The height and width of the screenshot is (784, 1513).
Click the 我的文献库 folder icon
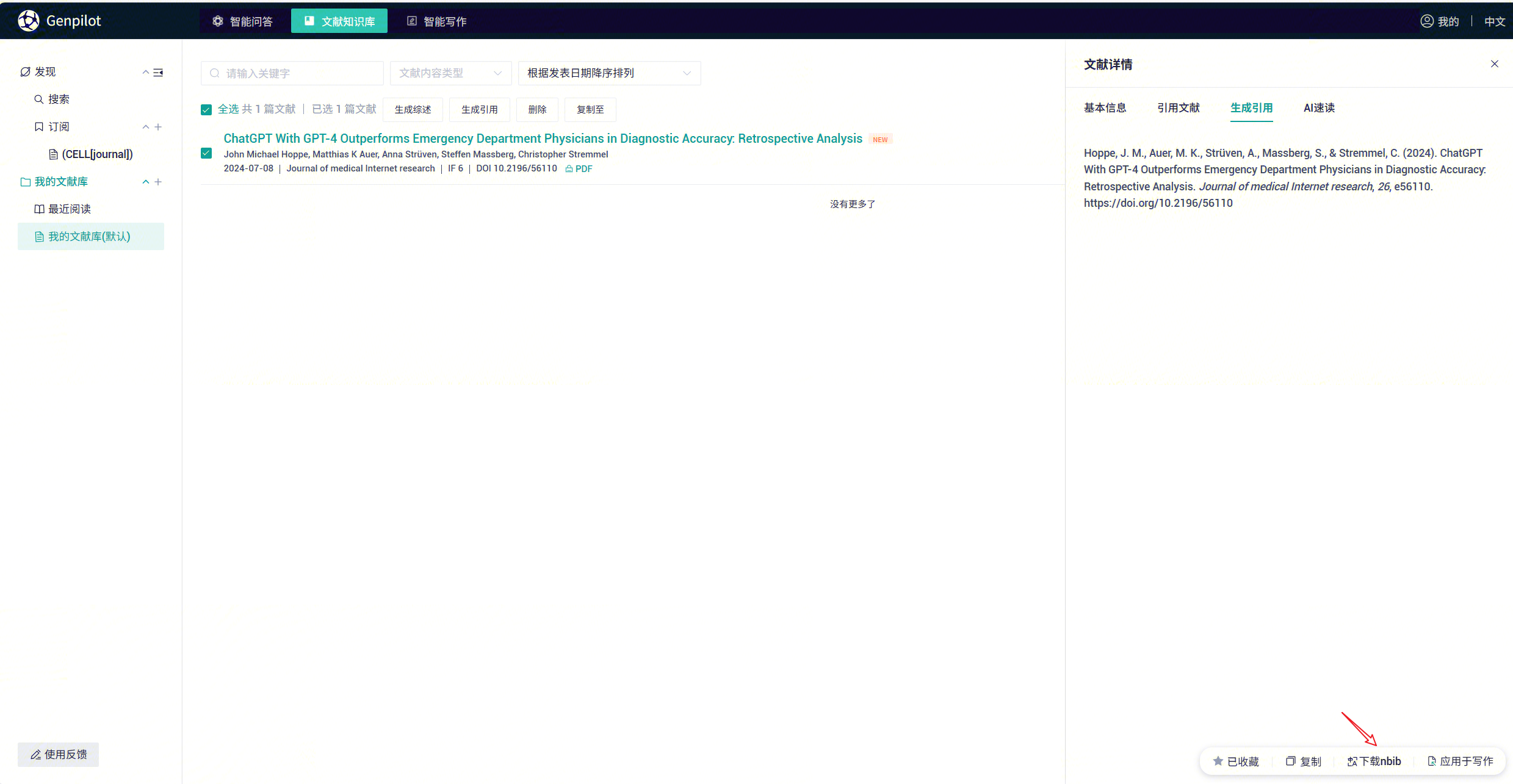pos(26,182)
